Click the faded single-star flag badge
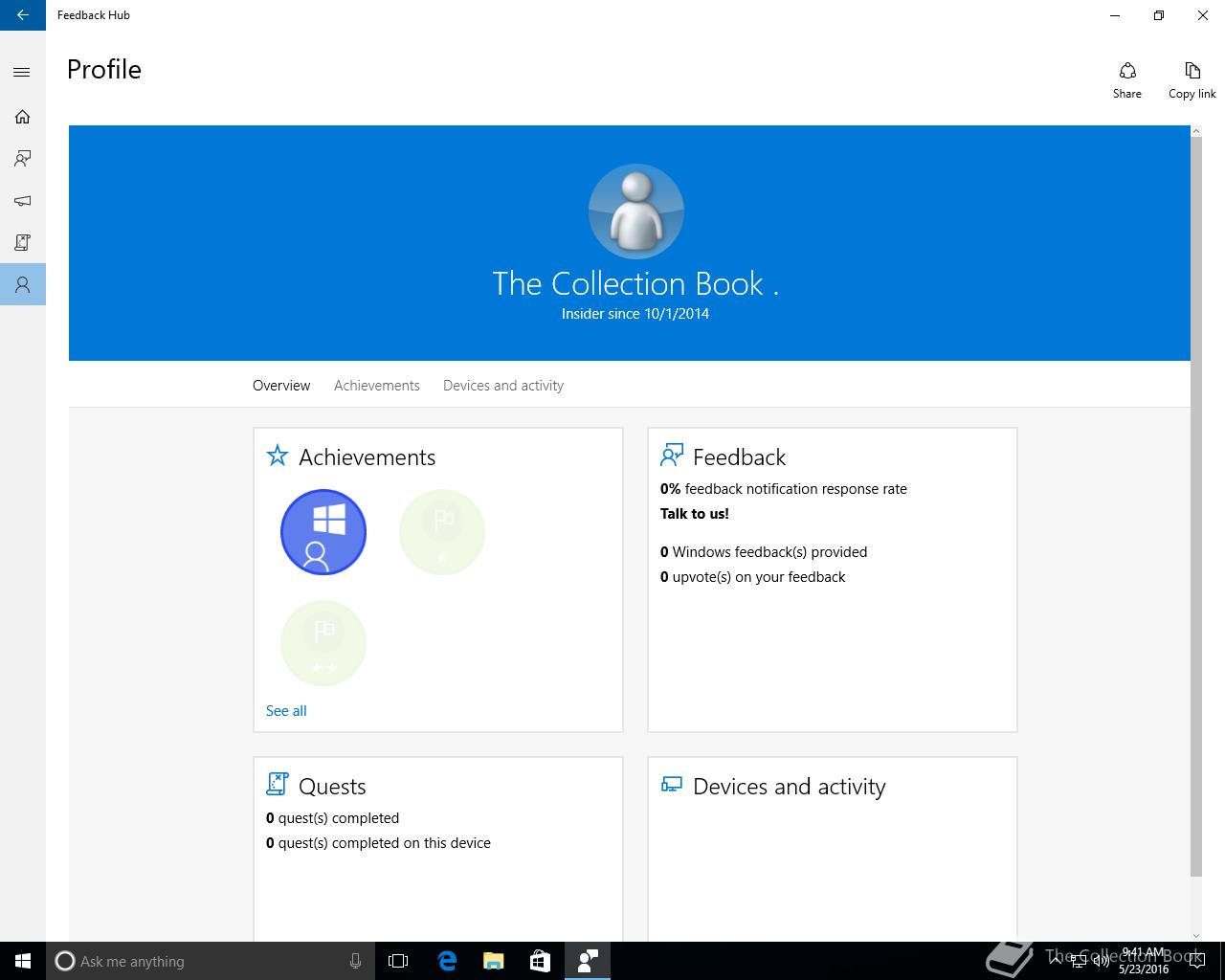This screenshot has width=1225, height=980. click(442, 532)
